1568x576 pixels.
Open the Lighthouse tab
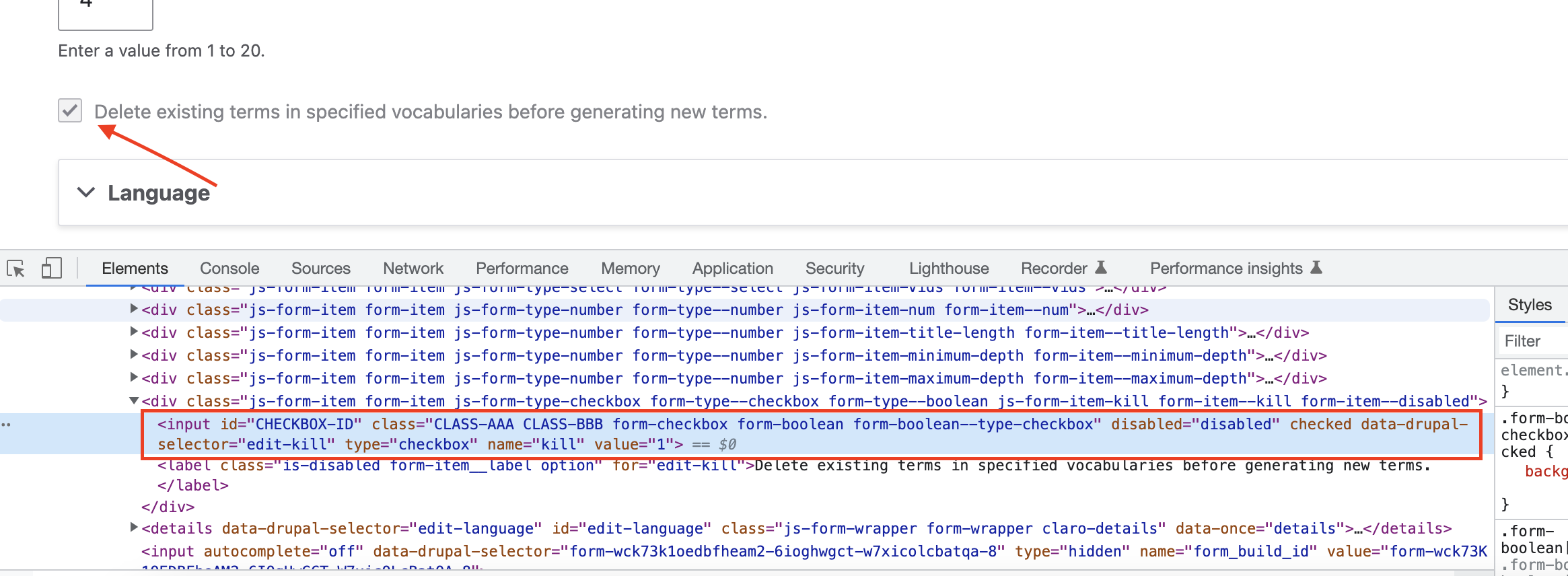948,268
